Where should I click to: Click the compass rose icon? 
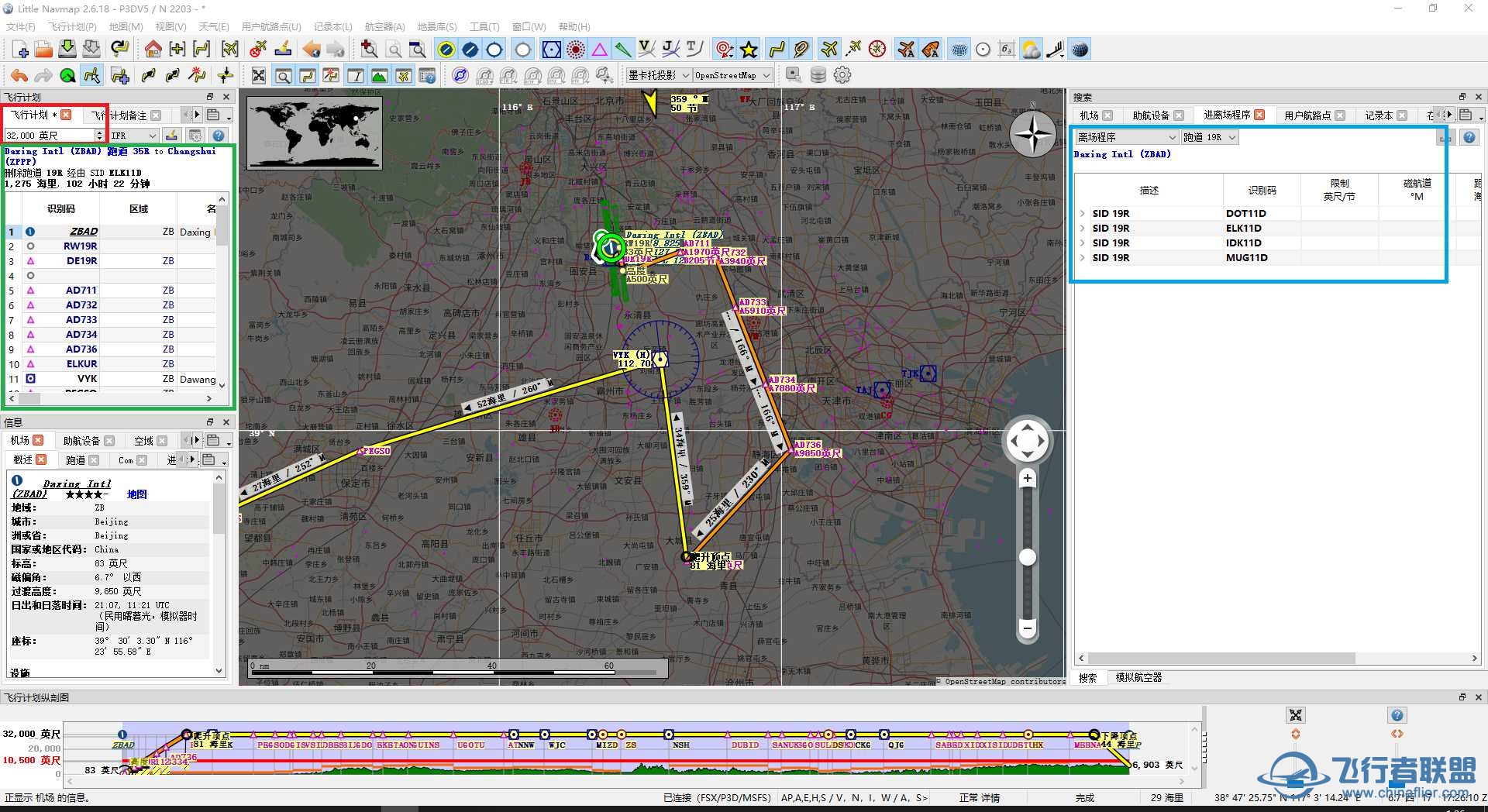pyautogui.click(x=877, y=50)
